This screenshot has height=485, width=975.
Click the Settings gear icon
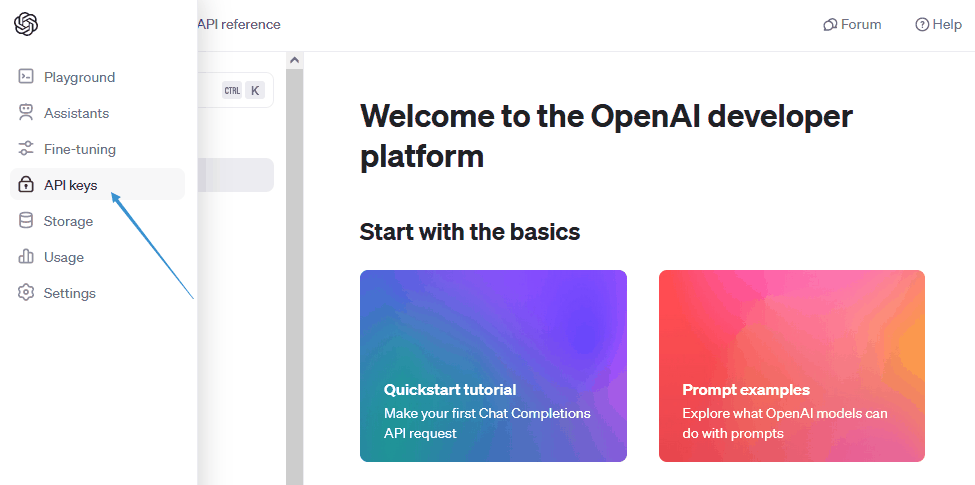coord(25,293)
